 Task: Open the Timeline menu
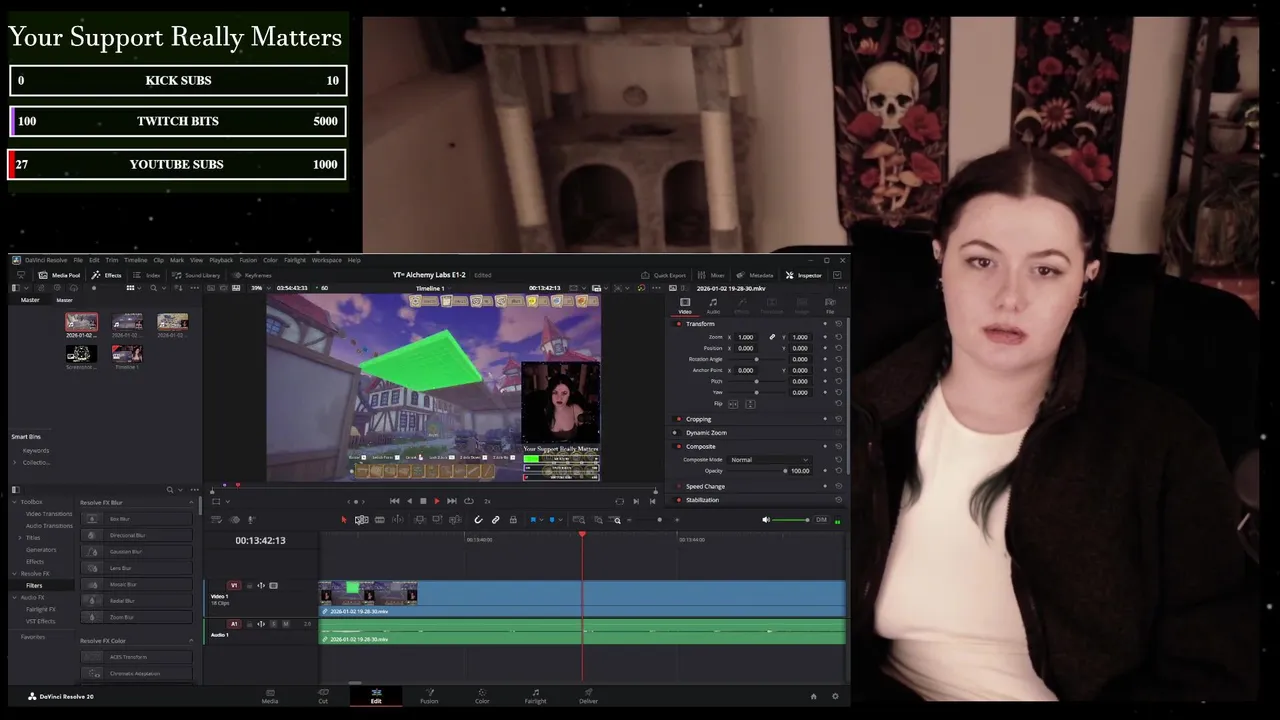tap(135, 260)
